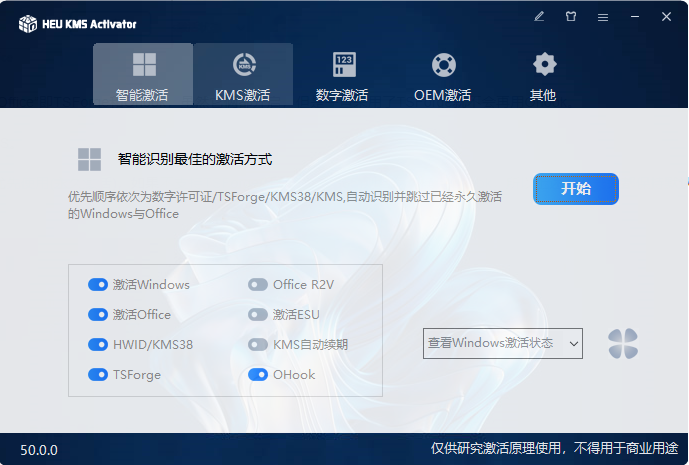Click the 智能识别最佳的激活方式 heading
This screenshot has height=465, width=689.
(195, 159)
